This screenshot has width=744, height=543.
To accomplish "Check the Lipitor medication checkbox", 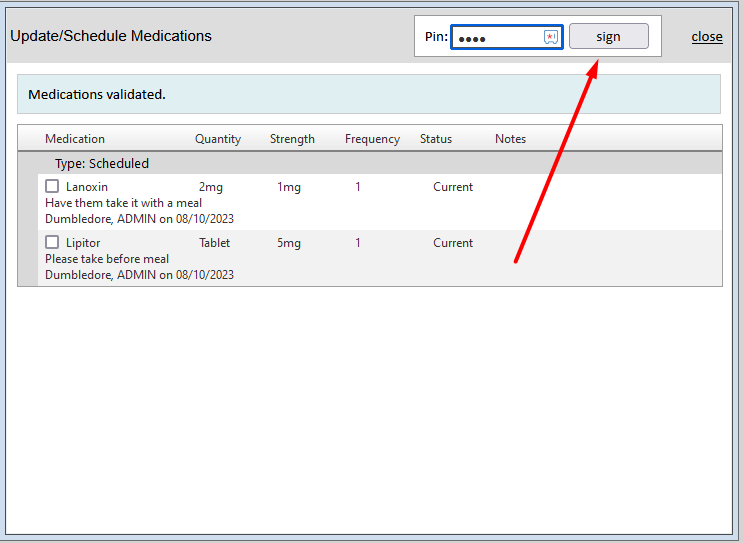I will coord(52,242).
